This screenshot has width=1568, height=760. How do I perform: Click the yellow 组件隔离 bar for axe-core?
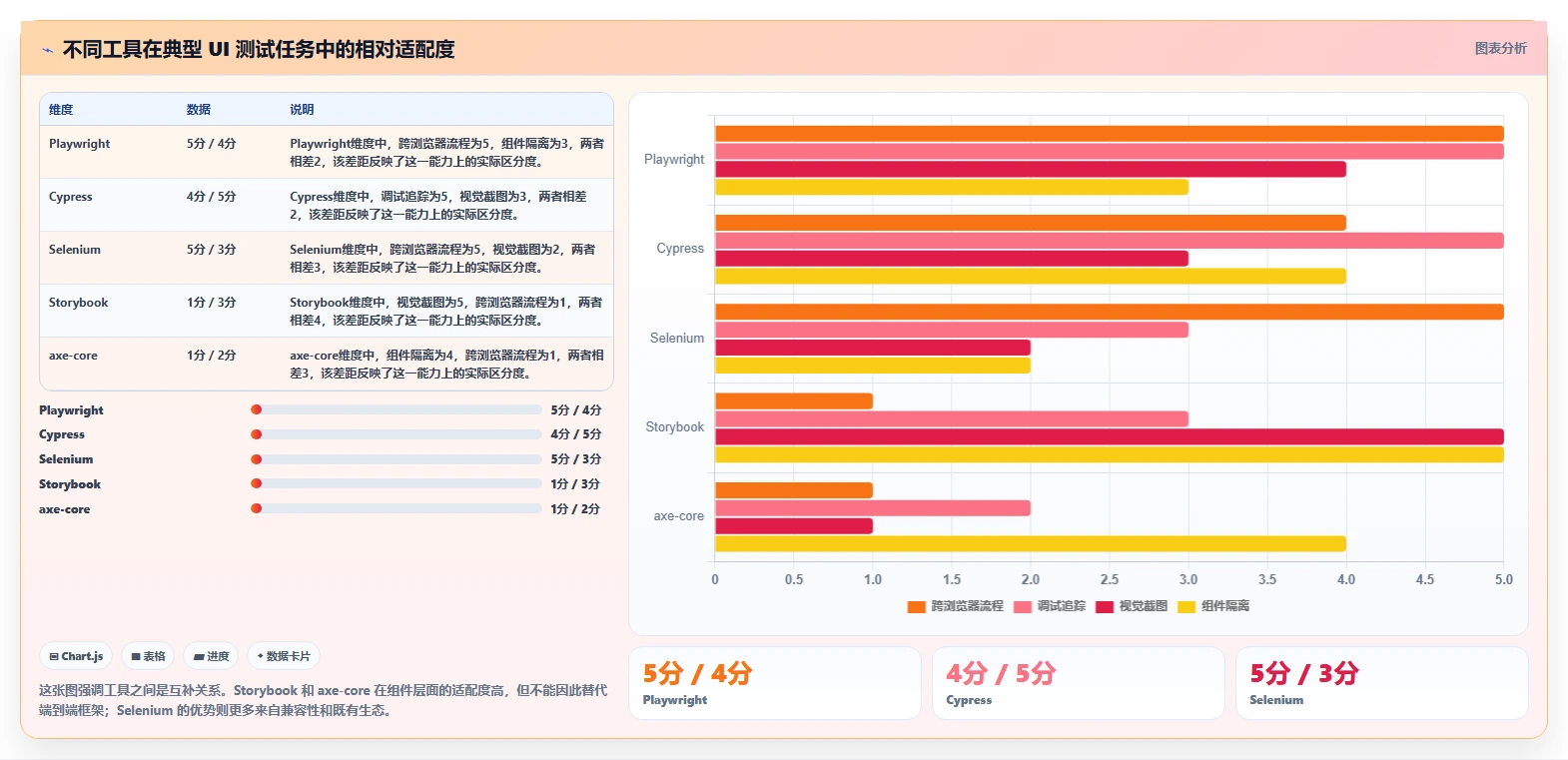click(x=1031, y=544)
